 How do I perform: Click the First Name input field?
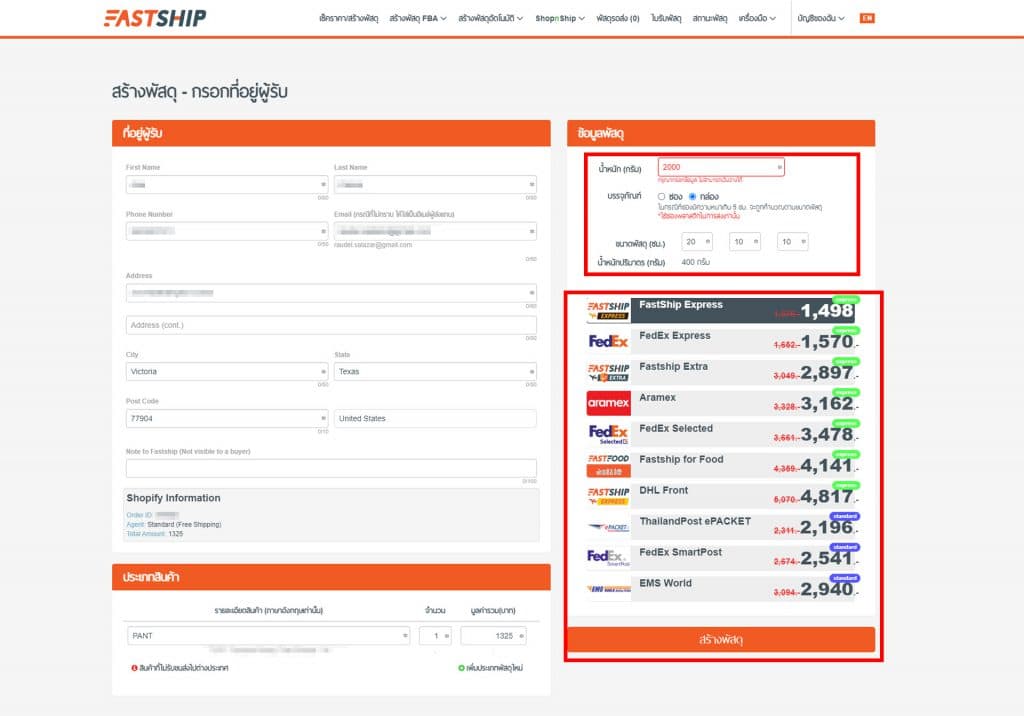click(x=227, y=184)
